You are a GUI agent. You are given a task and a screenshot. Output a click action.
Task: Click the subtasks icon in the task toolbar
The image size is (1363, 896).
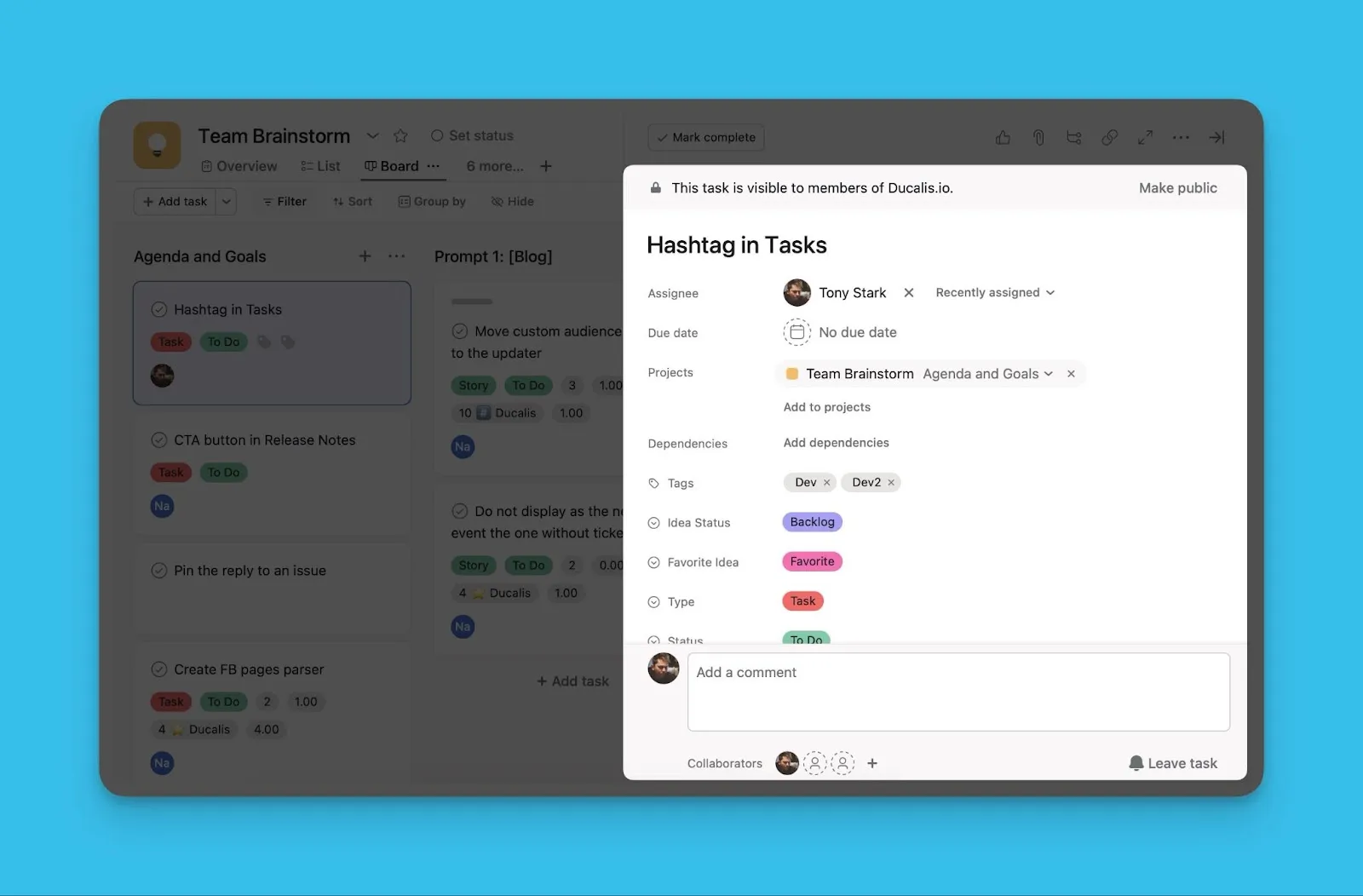(1074, 137)
